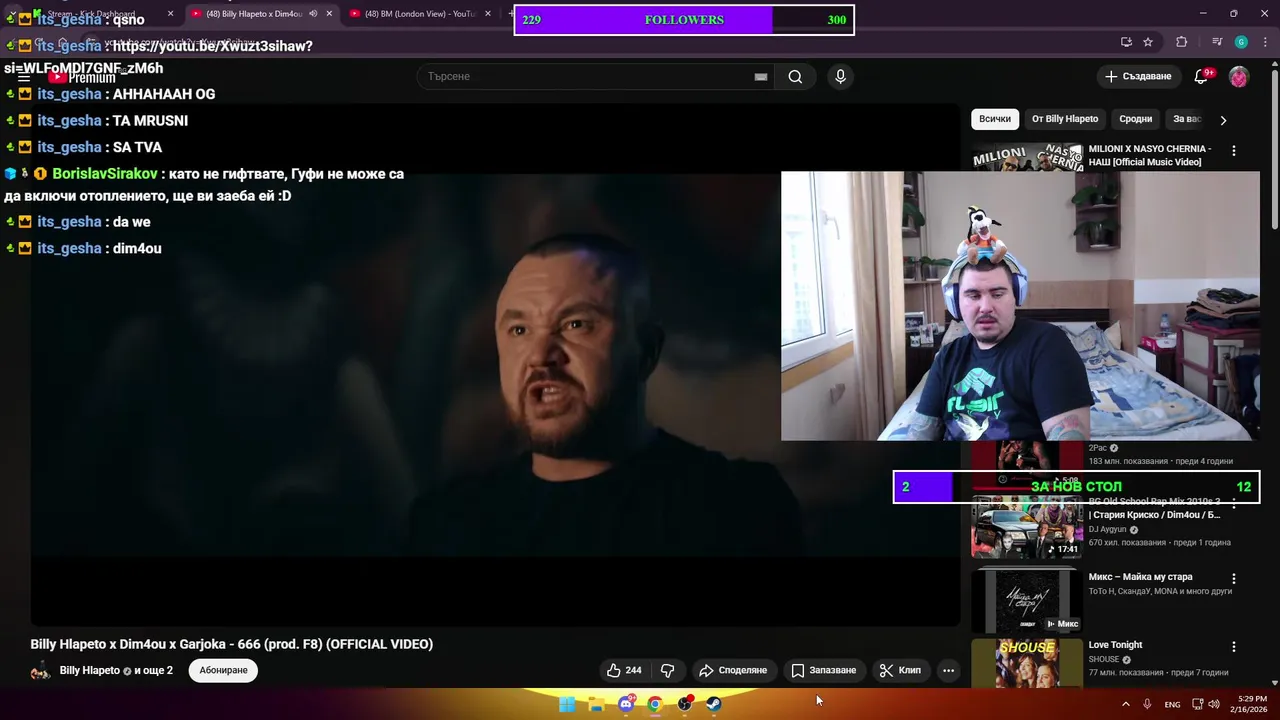Like the video with 244 likes
The width and height of the screenshot is (1280, 720).
point(624,670)
